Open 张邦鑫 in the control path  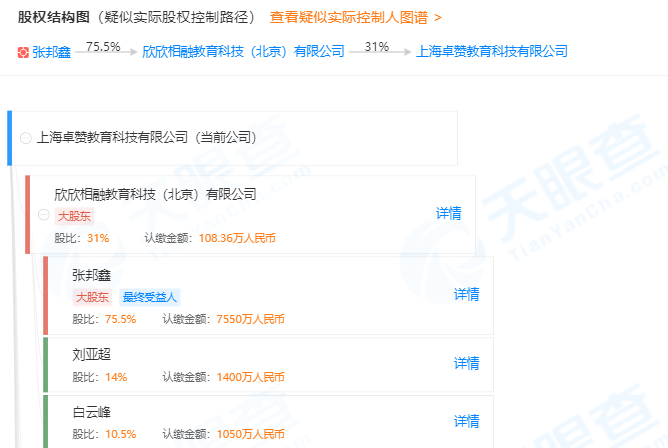[52, 51]
